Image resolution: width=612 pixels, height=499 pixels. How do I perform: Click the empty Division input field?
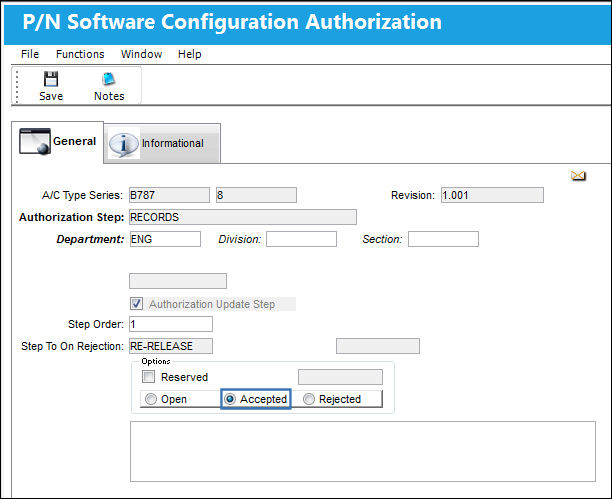point(301,239)
